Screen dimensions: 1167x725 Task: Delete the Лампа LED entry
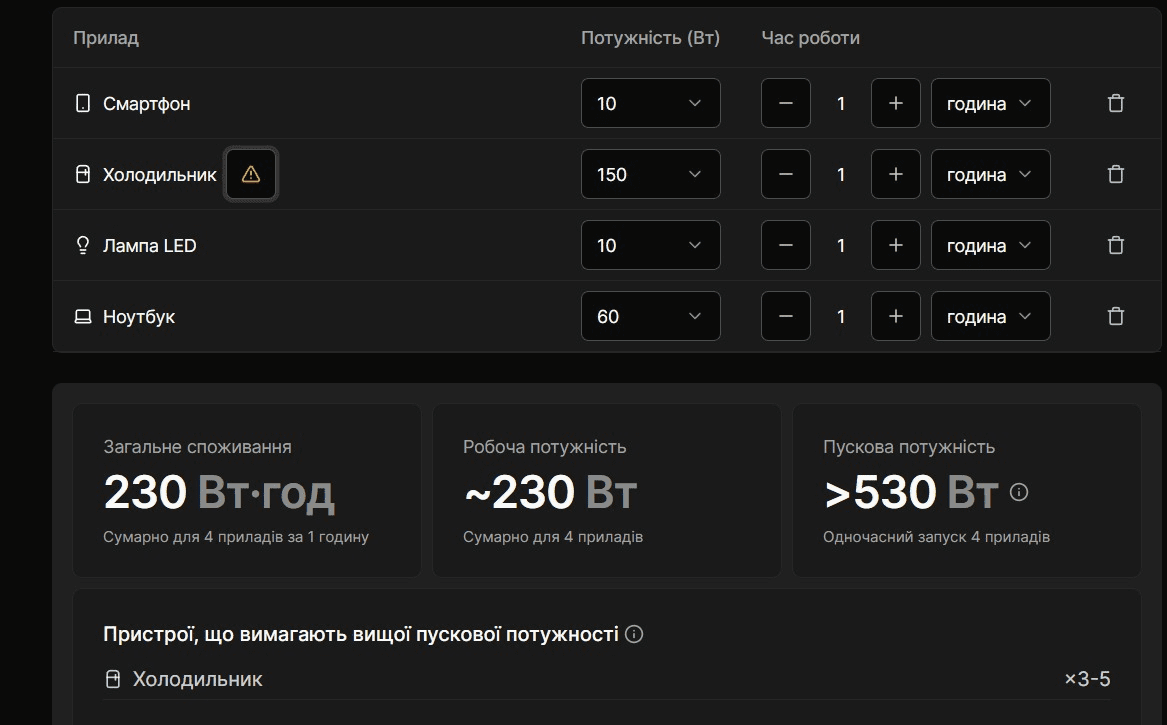click(1115, 245)
